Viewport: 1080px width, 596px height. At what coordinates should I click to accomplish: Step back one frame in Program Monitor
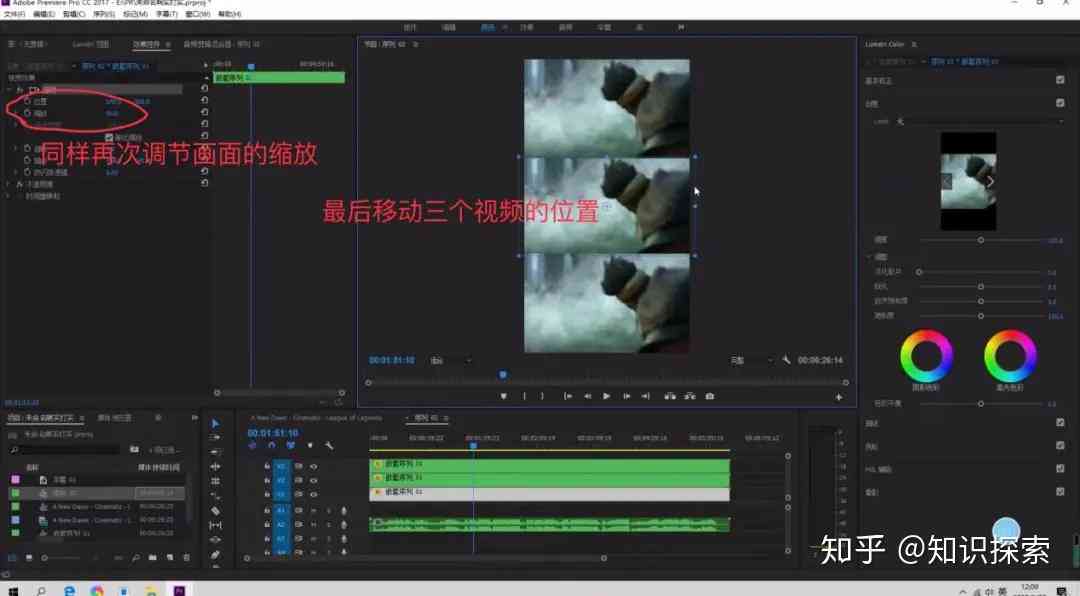point(588,396)
